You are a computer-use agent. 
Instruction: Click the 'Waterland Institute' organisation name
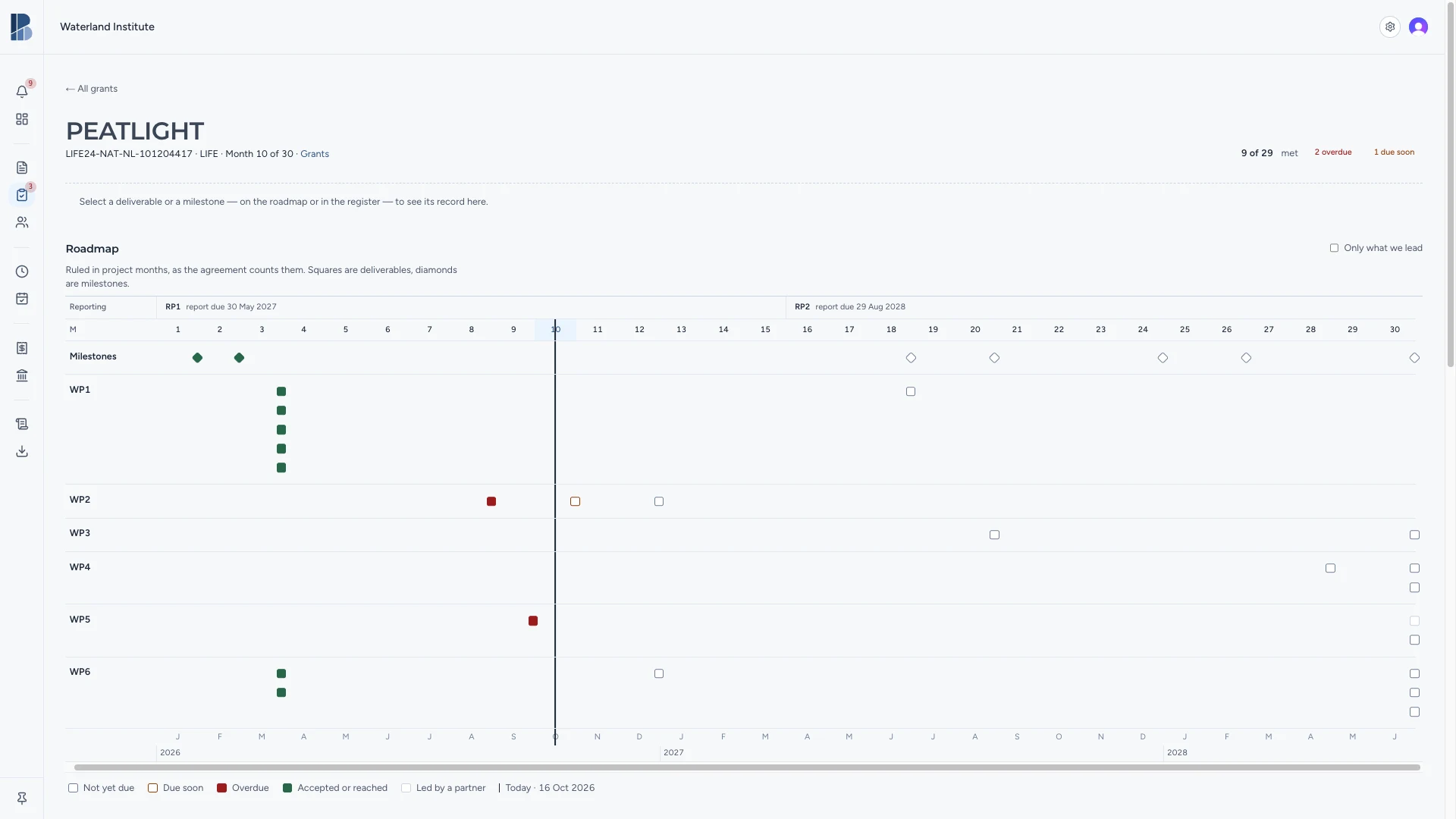107,27
